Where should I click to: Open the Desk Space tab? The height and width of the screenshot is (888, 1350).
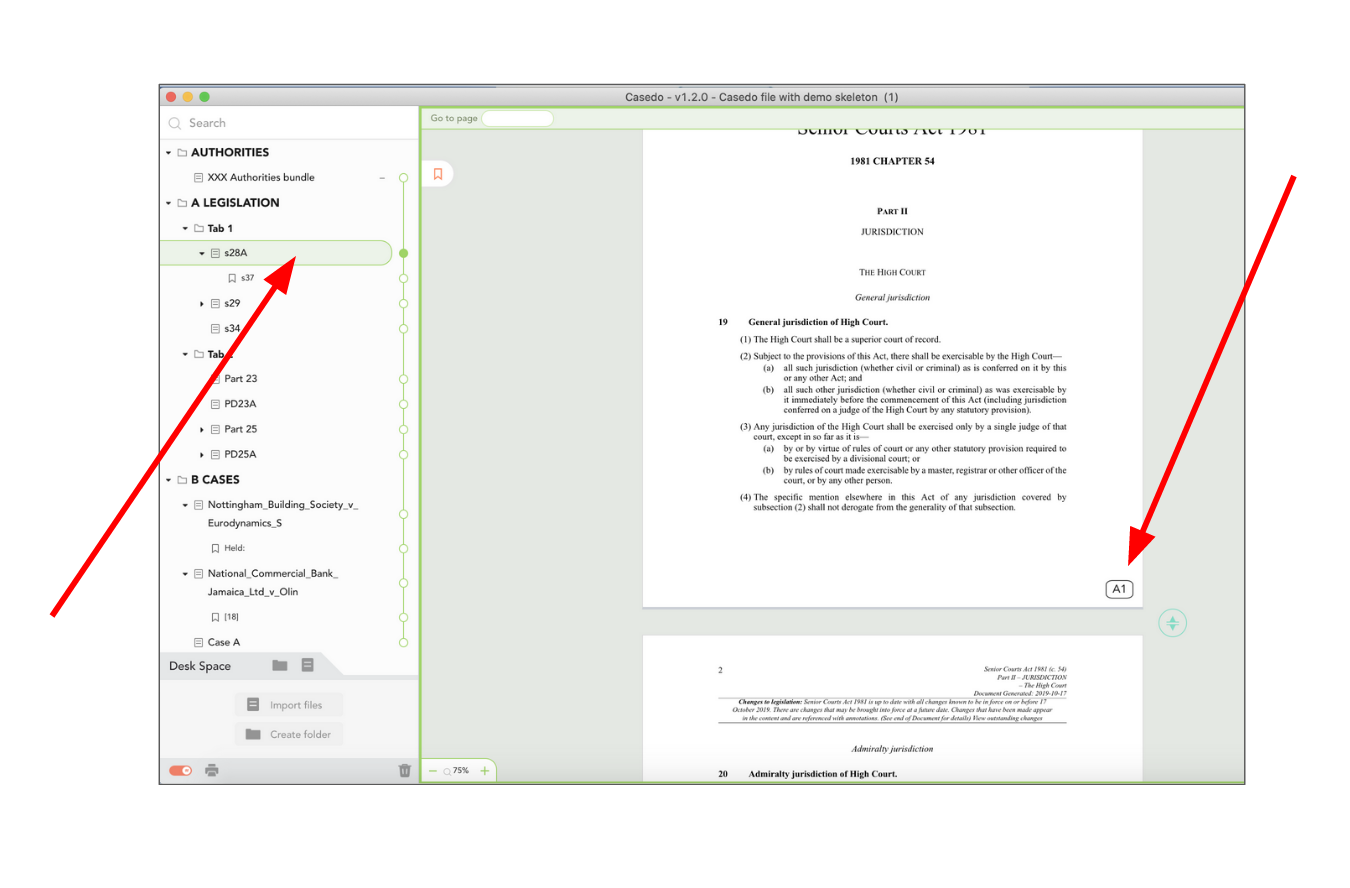[200, 666]
